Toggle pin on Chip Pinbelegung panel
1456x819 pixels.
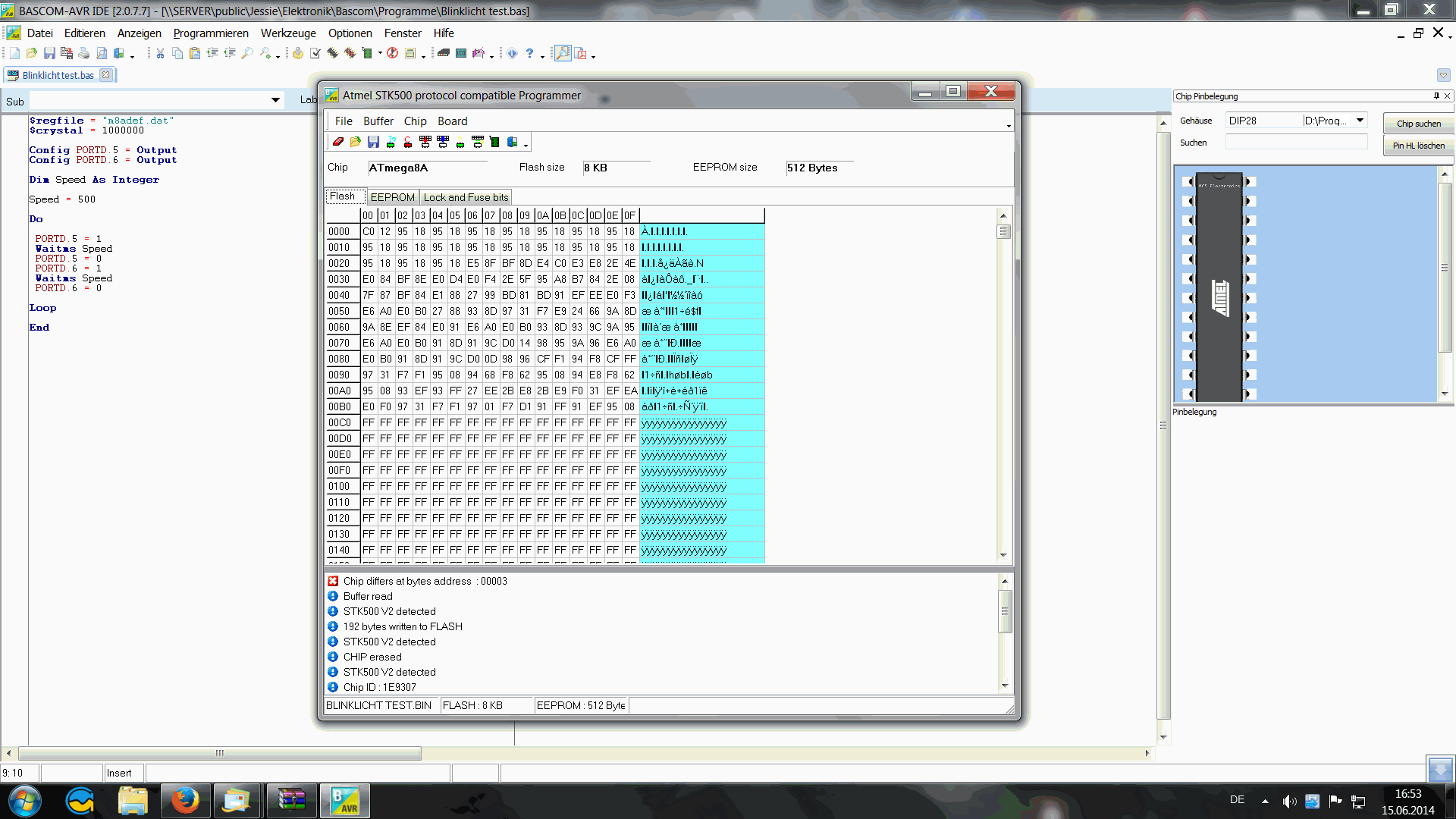[x=1436, y=96]
